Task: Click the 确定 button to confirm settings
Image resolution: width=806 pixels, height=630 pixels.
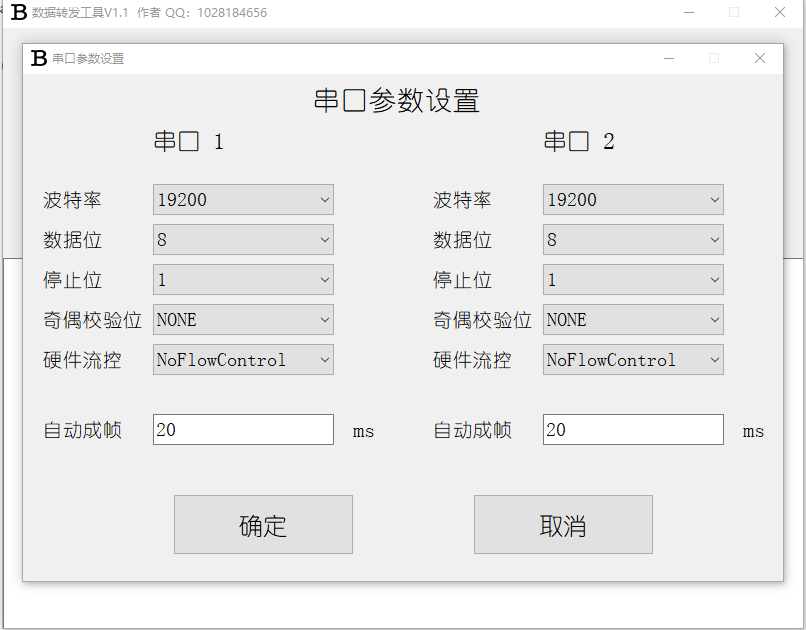Action: pyautogui.click(x=262, y=524)
